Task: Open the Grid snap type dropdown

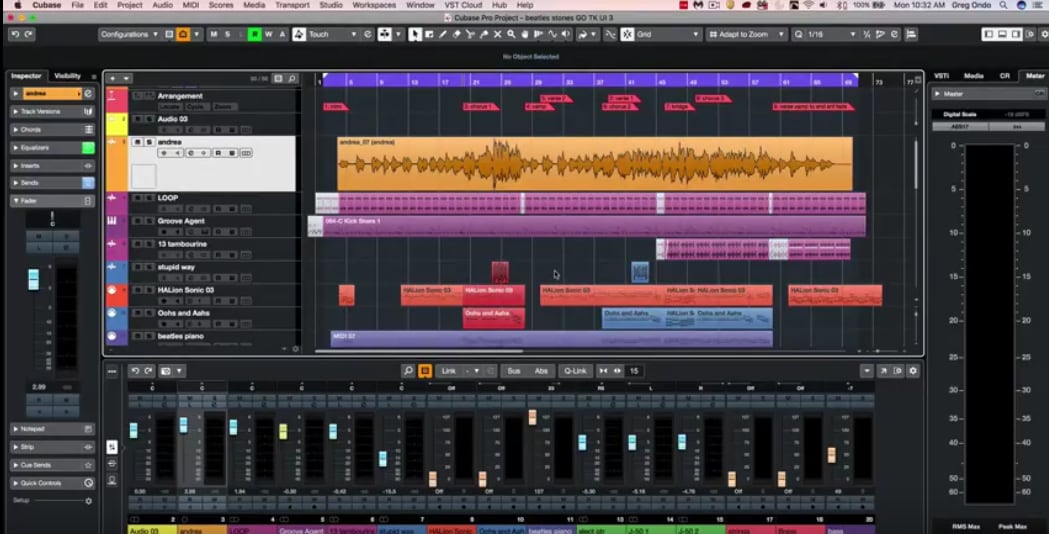Action: pyautogui.click(x=668, y=34)
